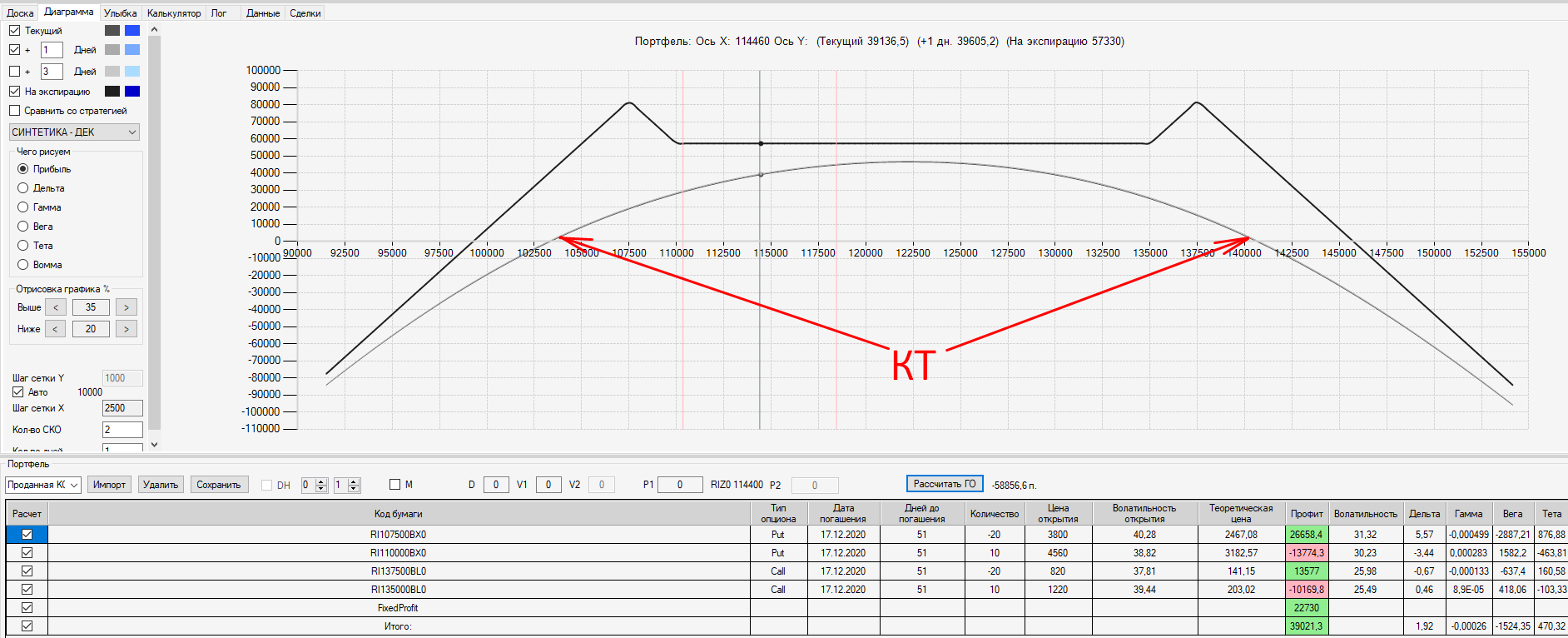Screen dimensions: 1568x638
Task: Click the V1 input field
Action: [548, 485]
